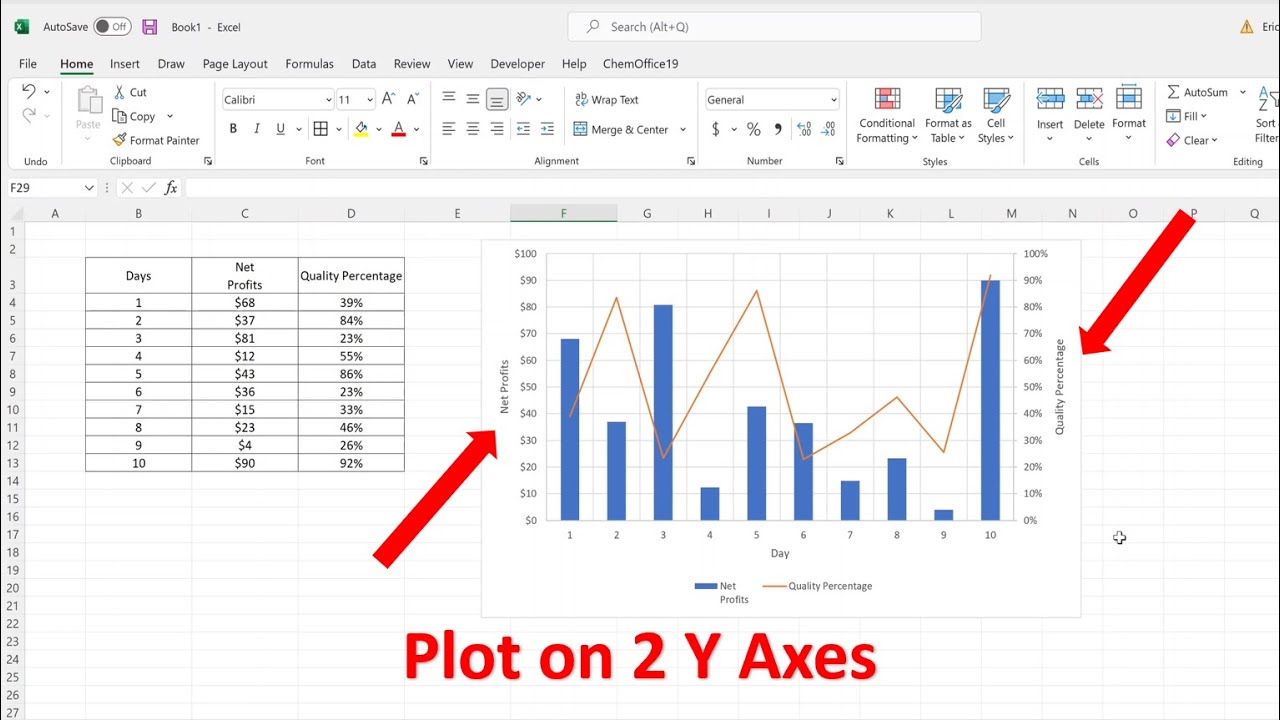Align text right
Viewport: 1280px width, 720px height.
497,129
